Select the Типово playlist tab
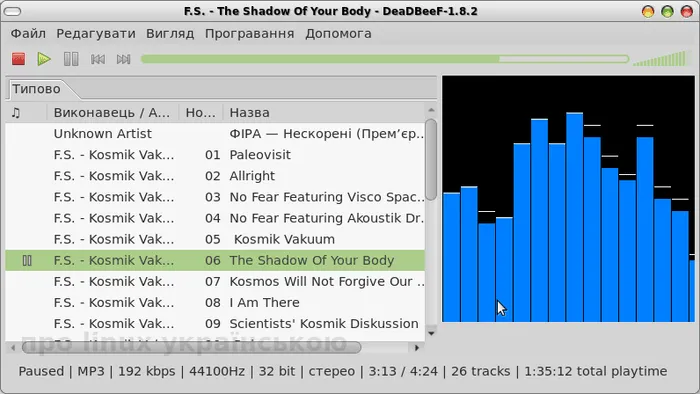The height and width of the screenshot is (394, 700). click(37, 89)
